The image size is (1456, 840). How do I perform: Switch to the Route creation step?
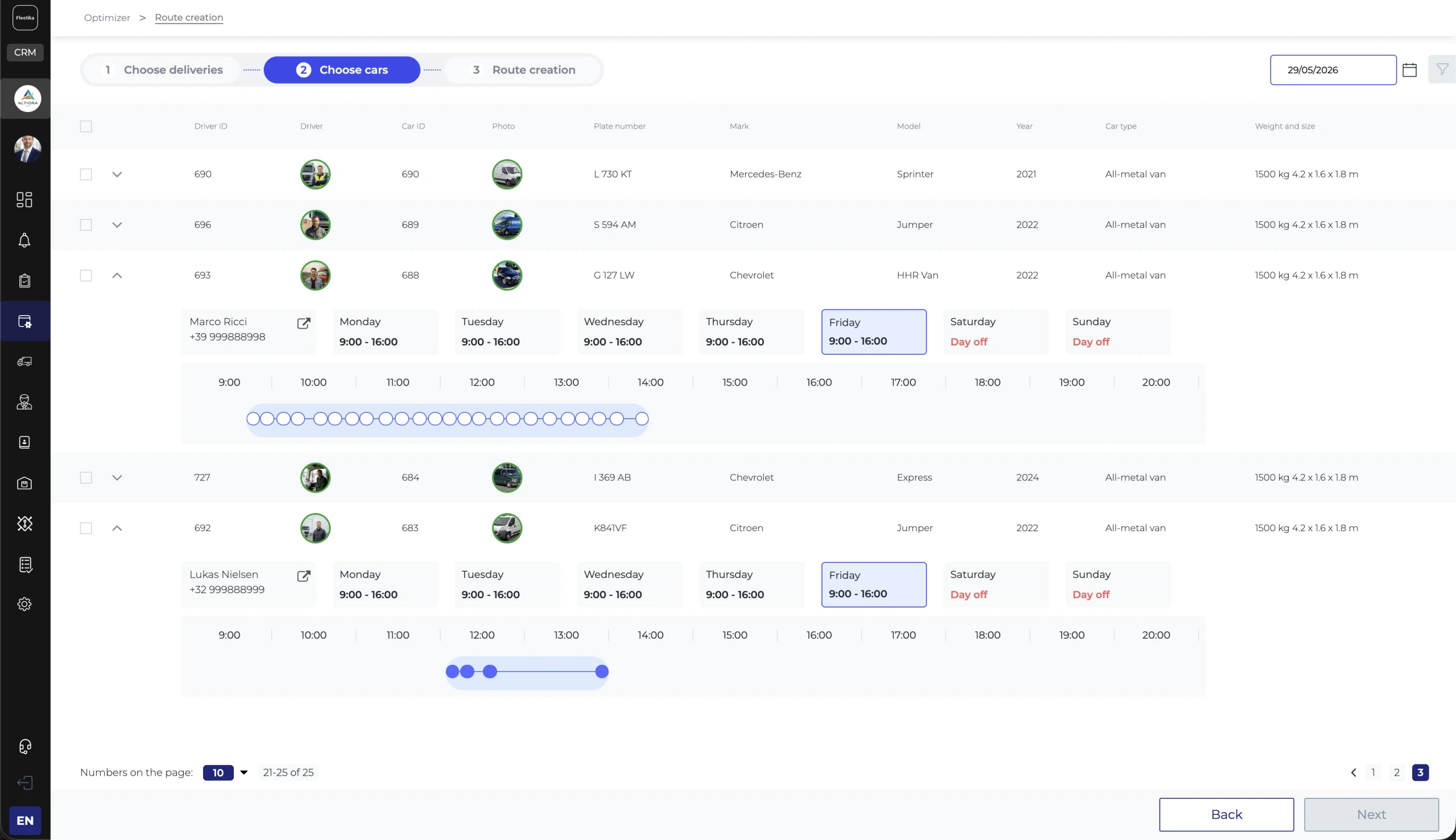(x=524, y=70)
